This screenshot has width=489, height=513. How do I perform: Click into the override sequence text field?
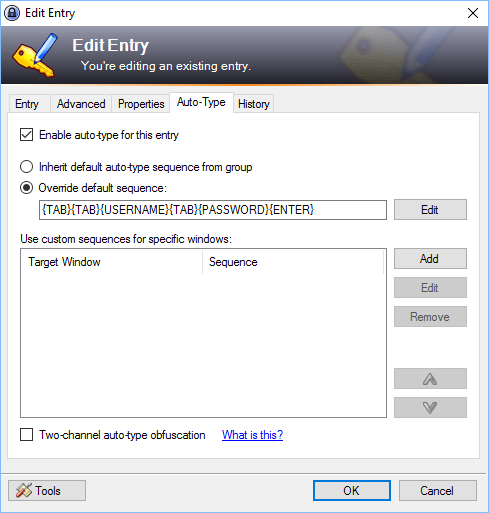pyautogui.click(x=213, y=210)
